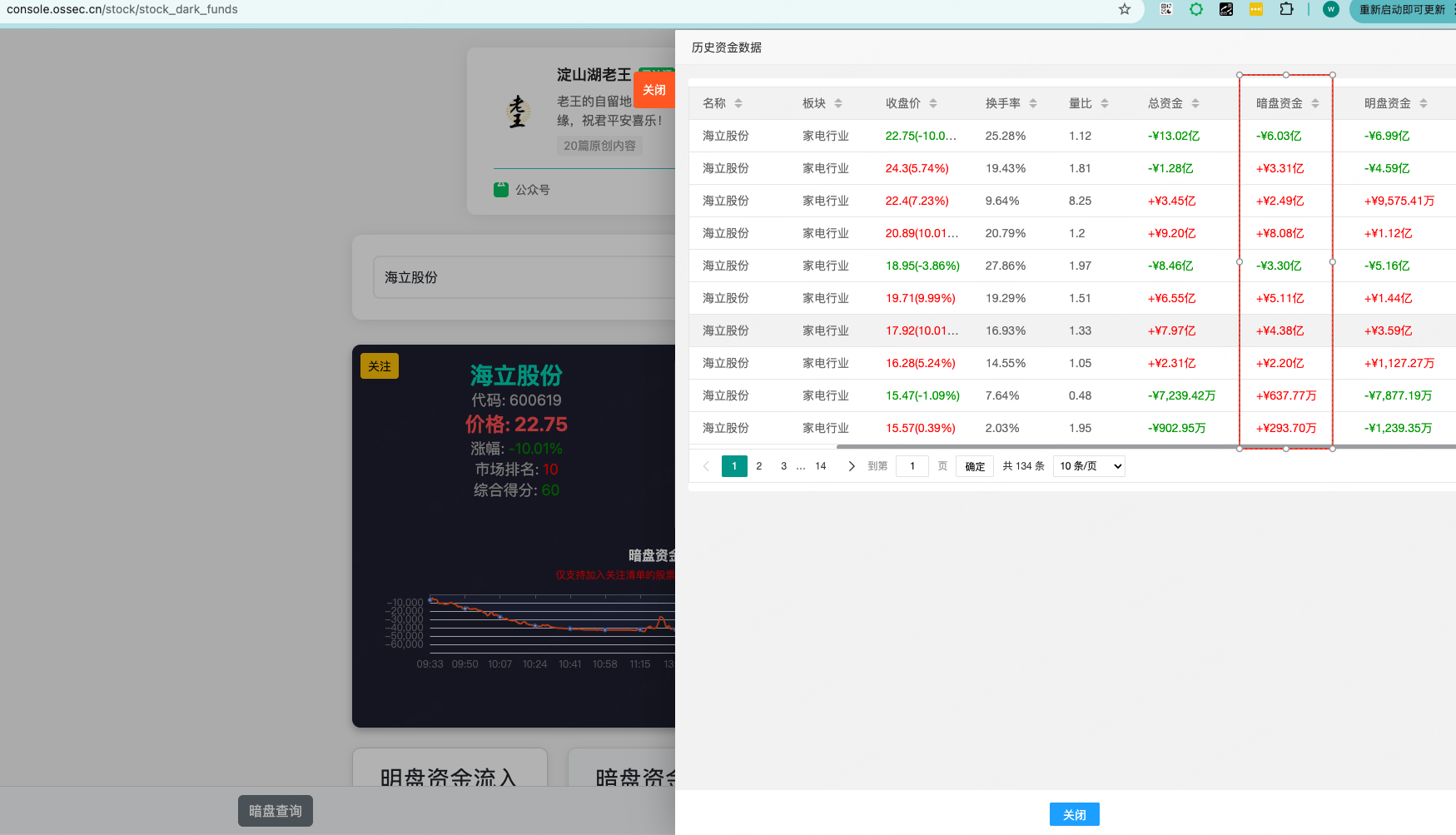Click volume ratio 8.25 cell

click(1081, 201)
